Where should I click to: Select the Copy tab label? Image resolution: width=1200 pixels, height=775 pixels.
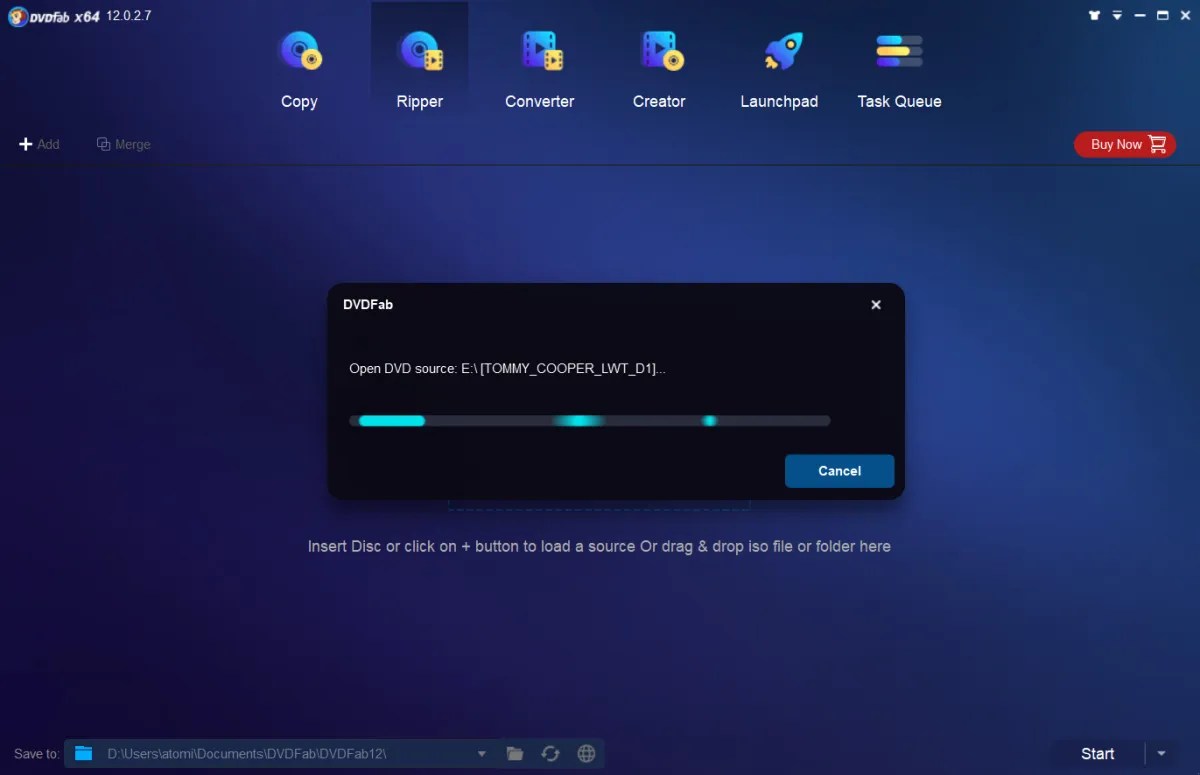pyautogui.click(x=299, y=101)
